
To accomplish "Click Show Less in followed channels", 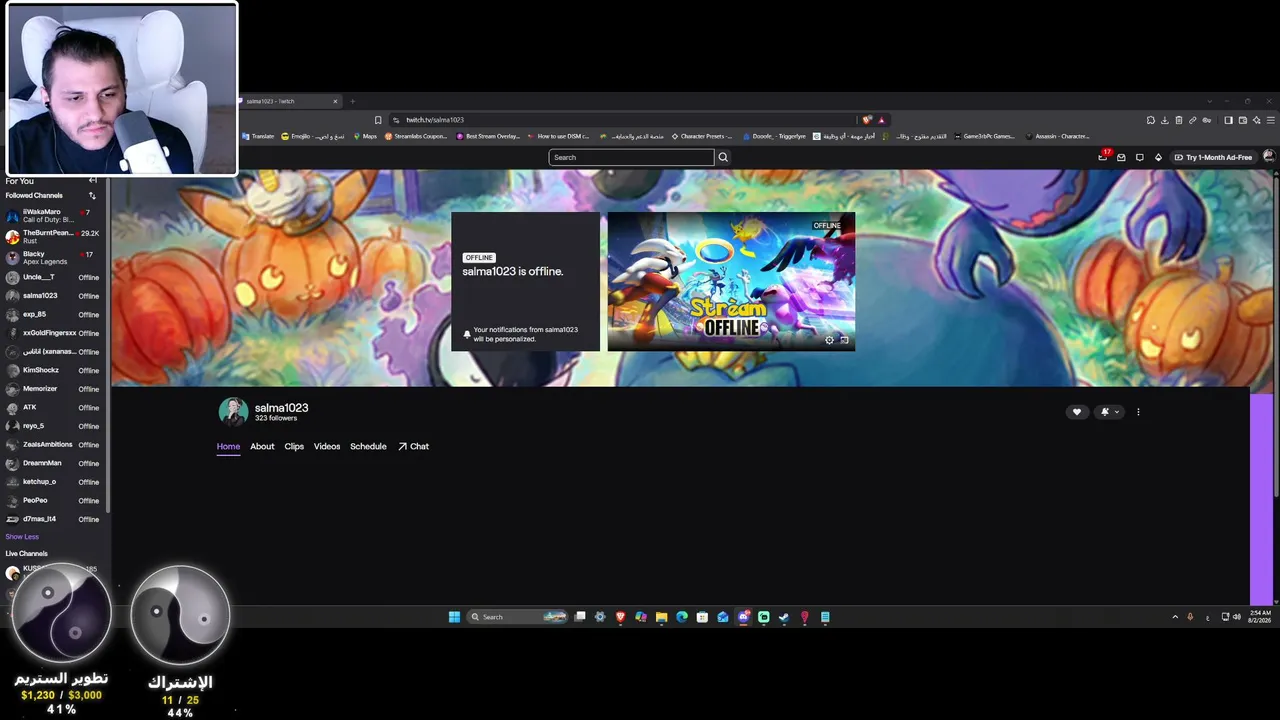I will click(22, 537).
